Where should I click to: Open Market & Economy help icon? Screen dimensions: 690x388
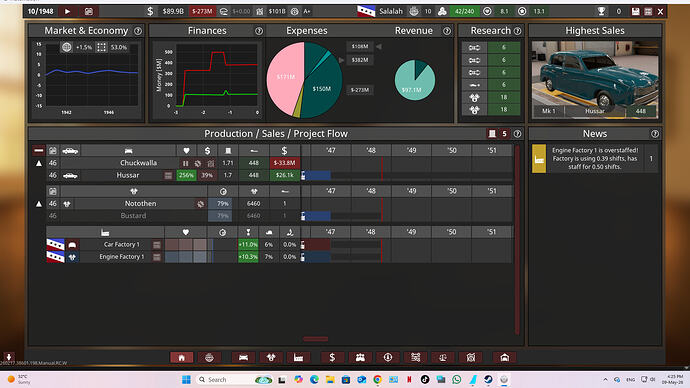pyautogui.click(x=138, y=31)
